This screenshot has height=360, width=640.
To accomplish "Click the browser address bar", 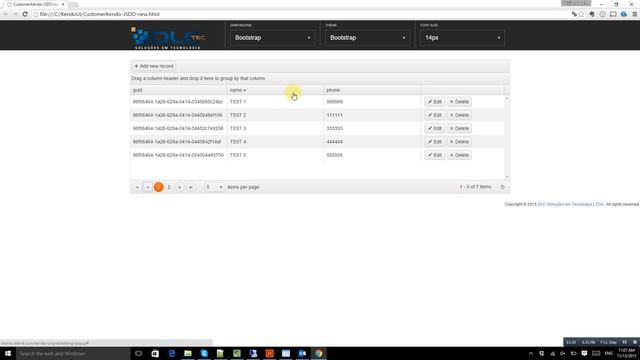I will [302, 14].
